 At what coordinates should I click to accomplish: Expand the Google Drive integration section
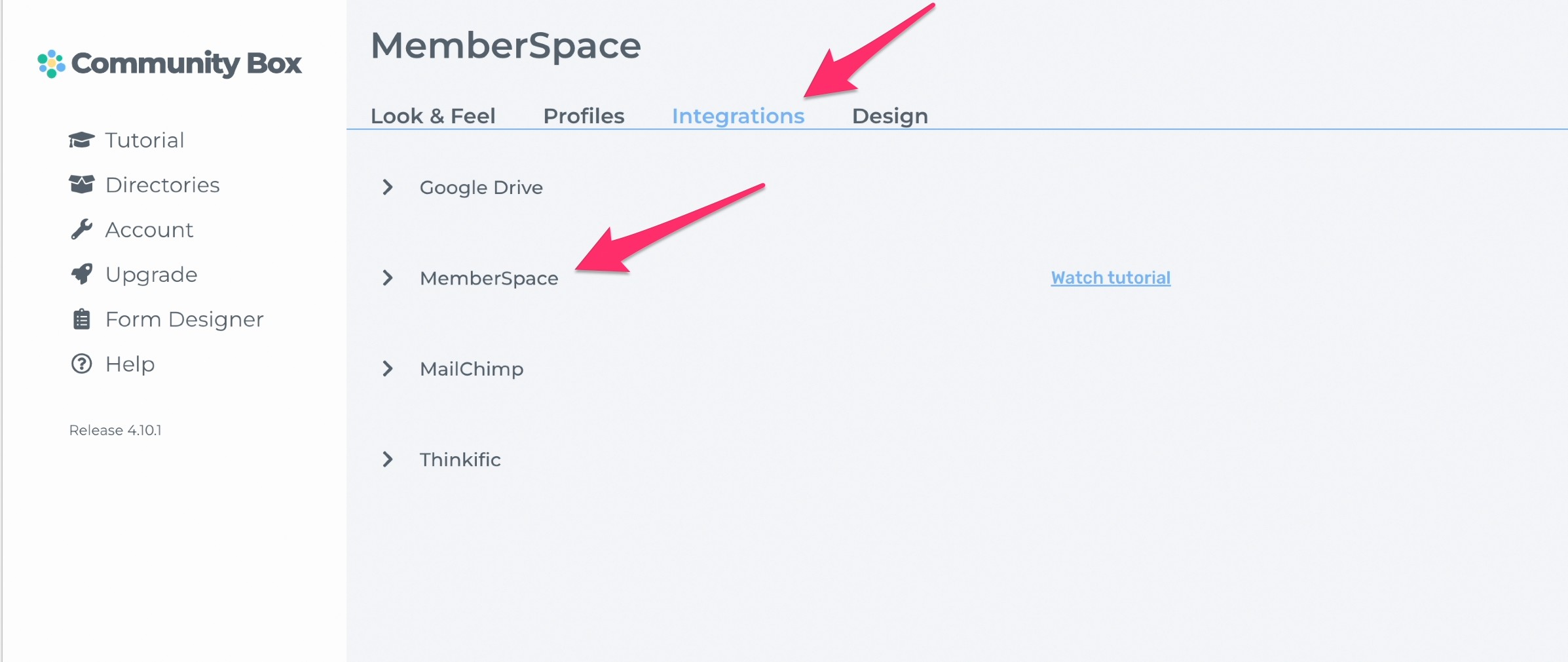[x=481, y=187]
